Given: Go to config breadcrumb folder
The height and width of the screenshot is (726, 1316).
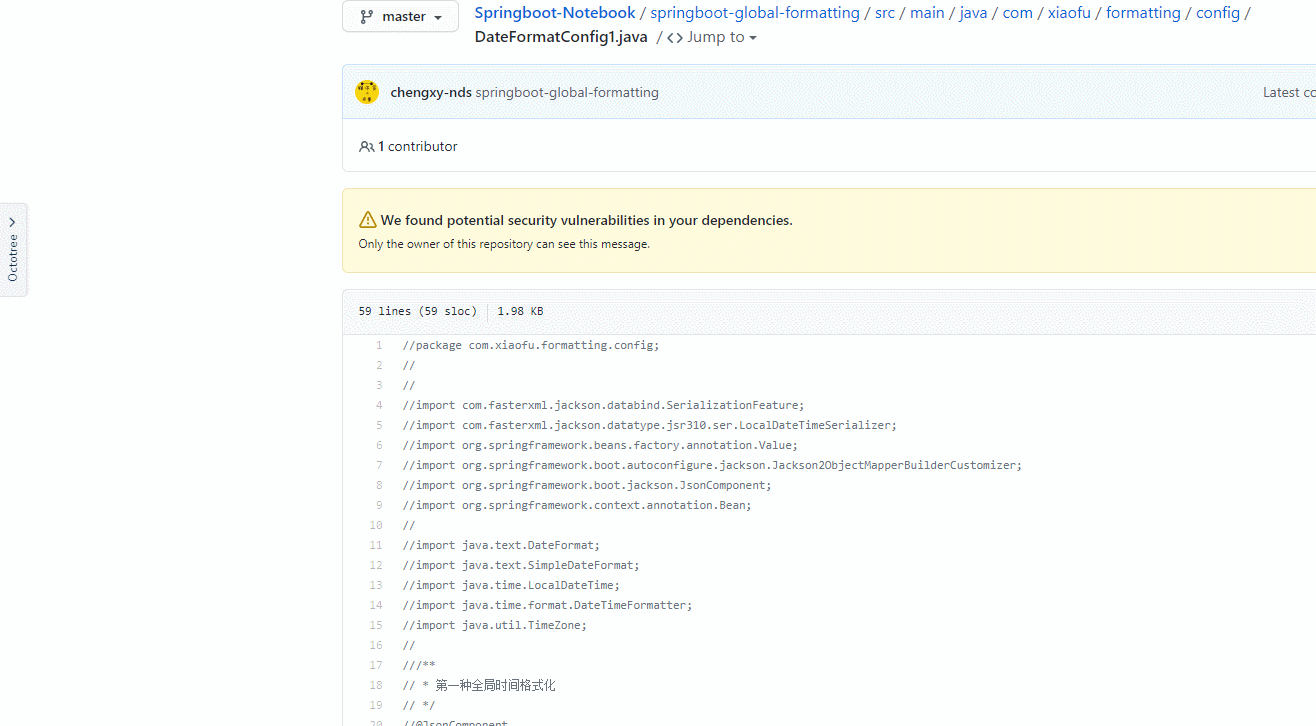Looking at the screenshot, I should pos(1218,13).
